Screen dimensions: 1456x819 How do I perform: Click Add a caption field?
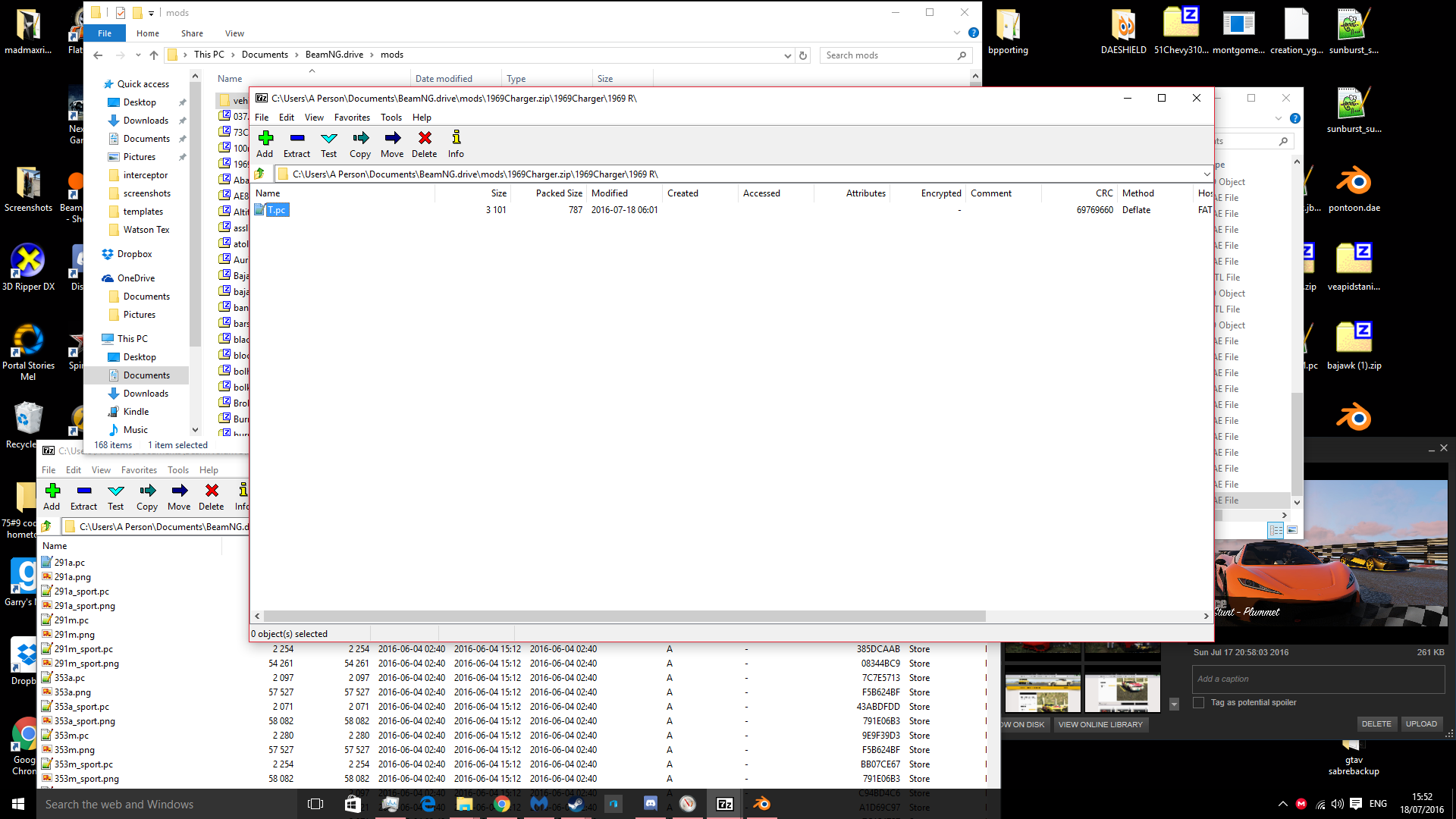(1318, 679)
